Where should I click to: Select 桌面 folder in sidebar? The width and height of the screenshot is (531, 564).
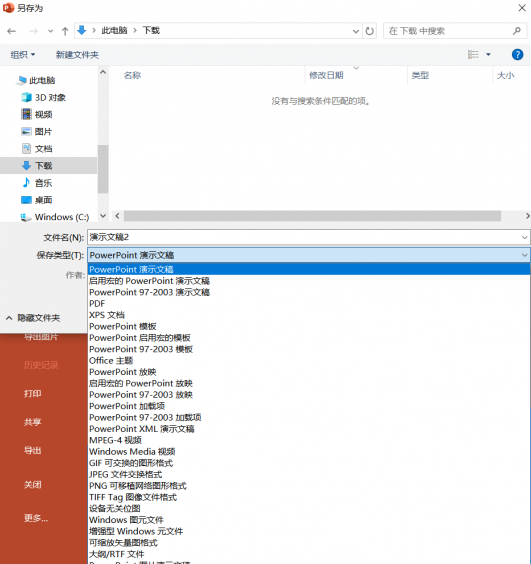[x=37, y=200]
